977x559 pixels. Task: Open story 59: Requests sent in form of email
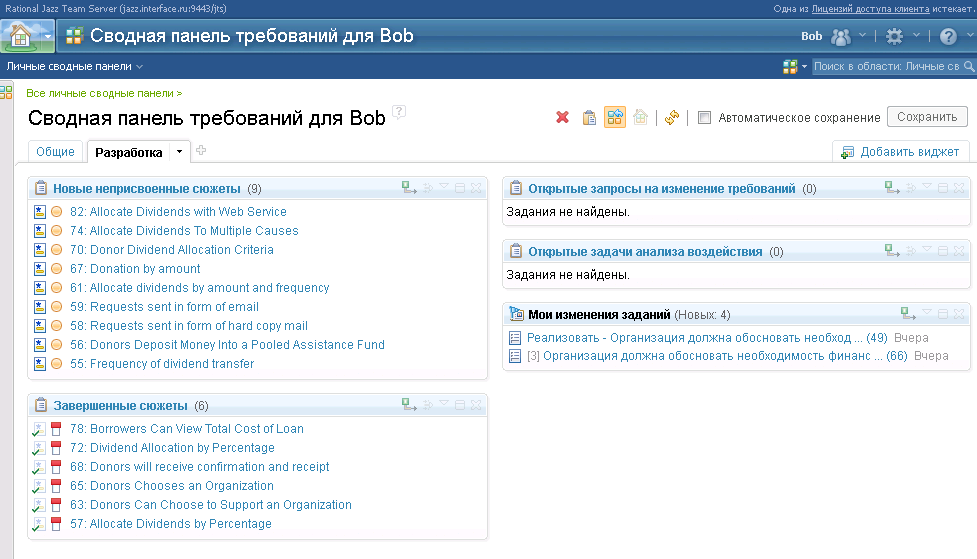pos(164,307)
